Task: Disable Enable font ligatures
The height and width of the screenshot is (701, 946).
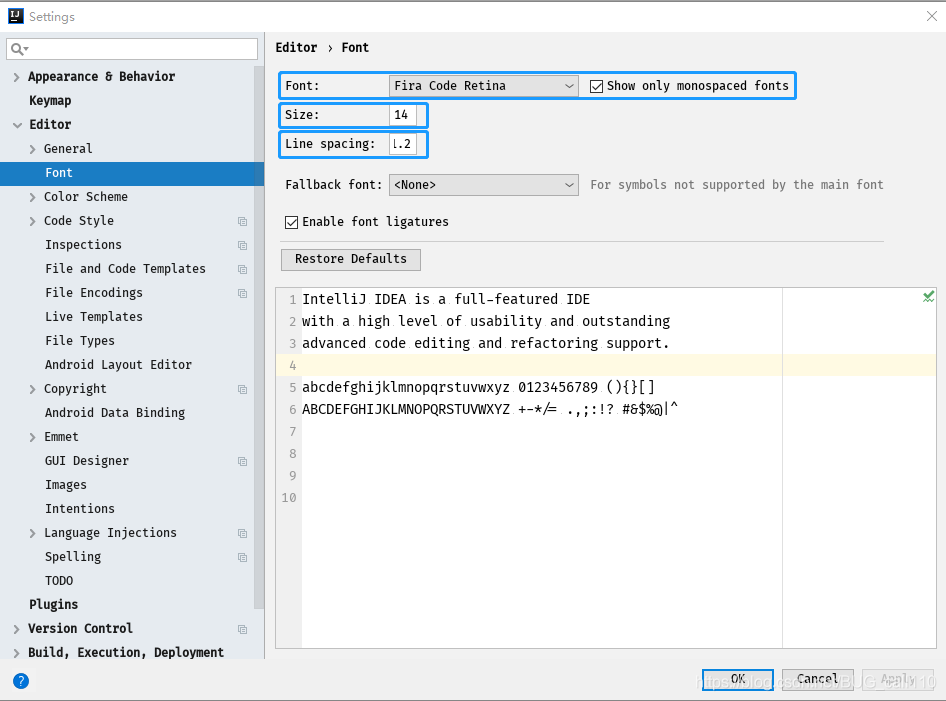Action: 291,222
